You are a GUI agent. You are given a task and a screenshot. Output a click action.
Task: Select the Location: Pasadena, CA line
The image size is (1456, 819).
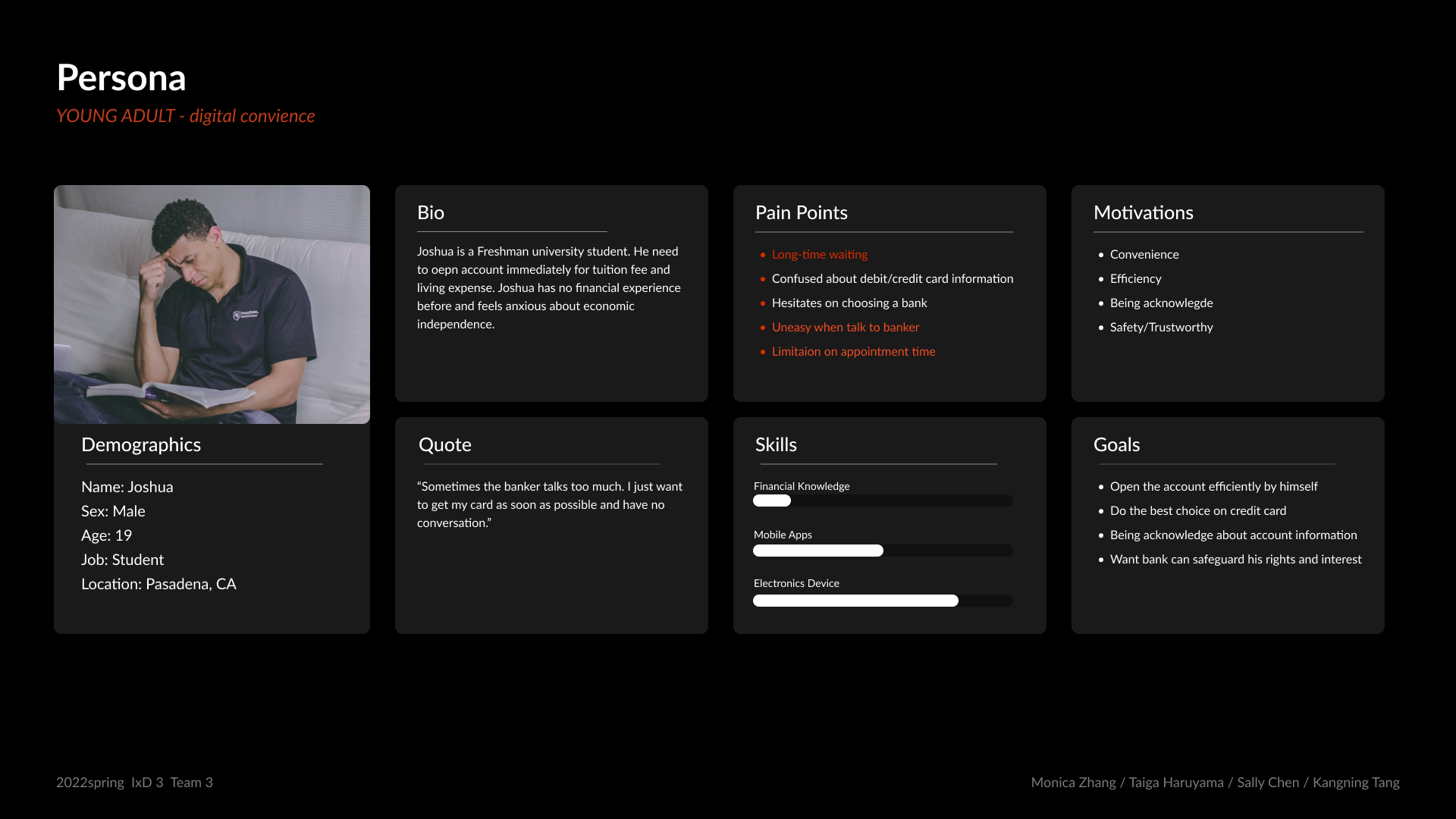tap(158, 584)
